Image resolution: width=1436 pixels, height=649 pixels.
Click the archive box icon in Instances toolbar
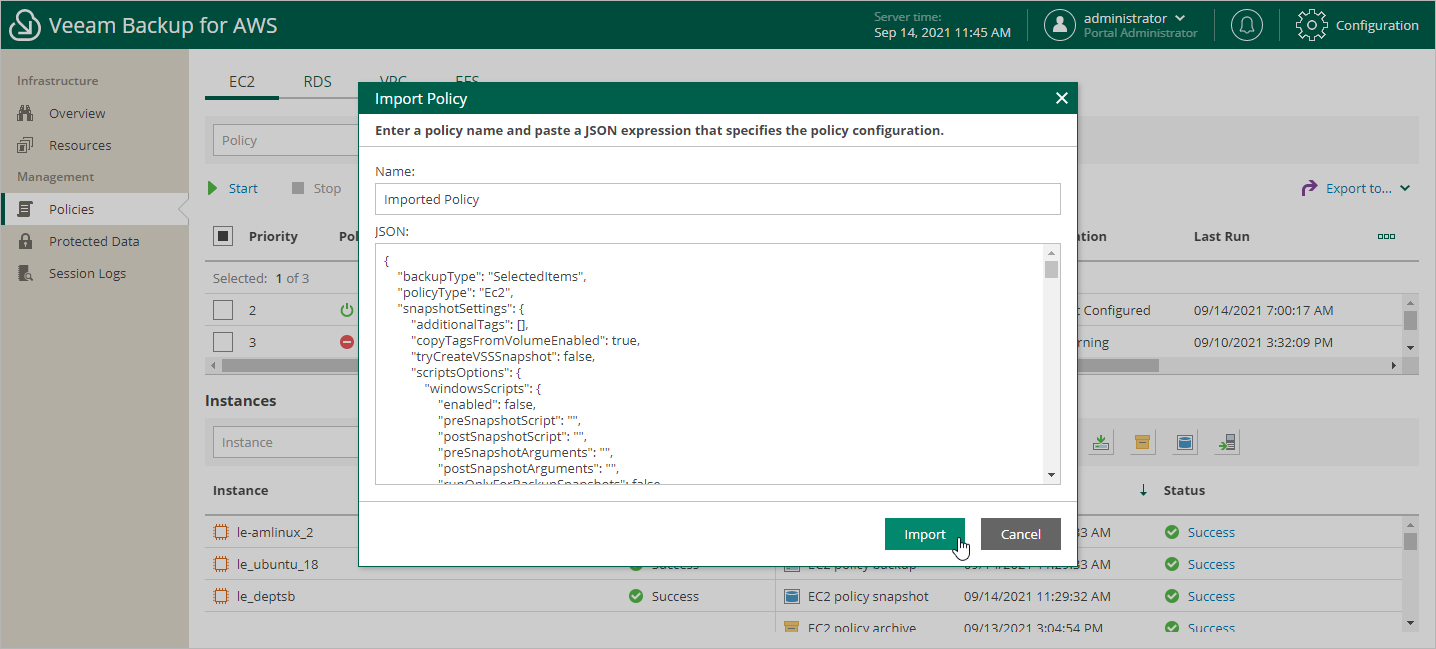click(x=1143, y=441)
